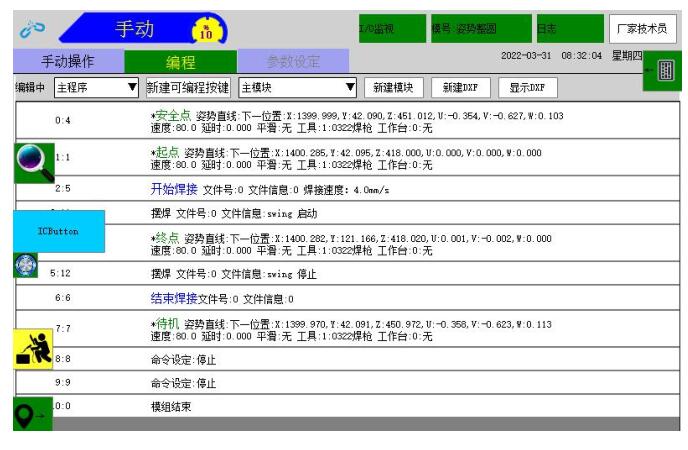Click the round blue wheel icon
The height and width of the screenshot is (450, 688).
pos(25,265)
